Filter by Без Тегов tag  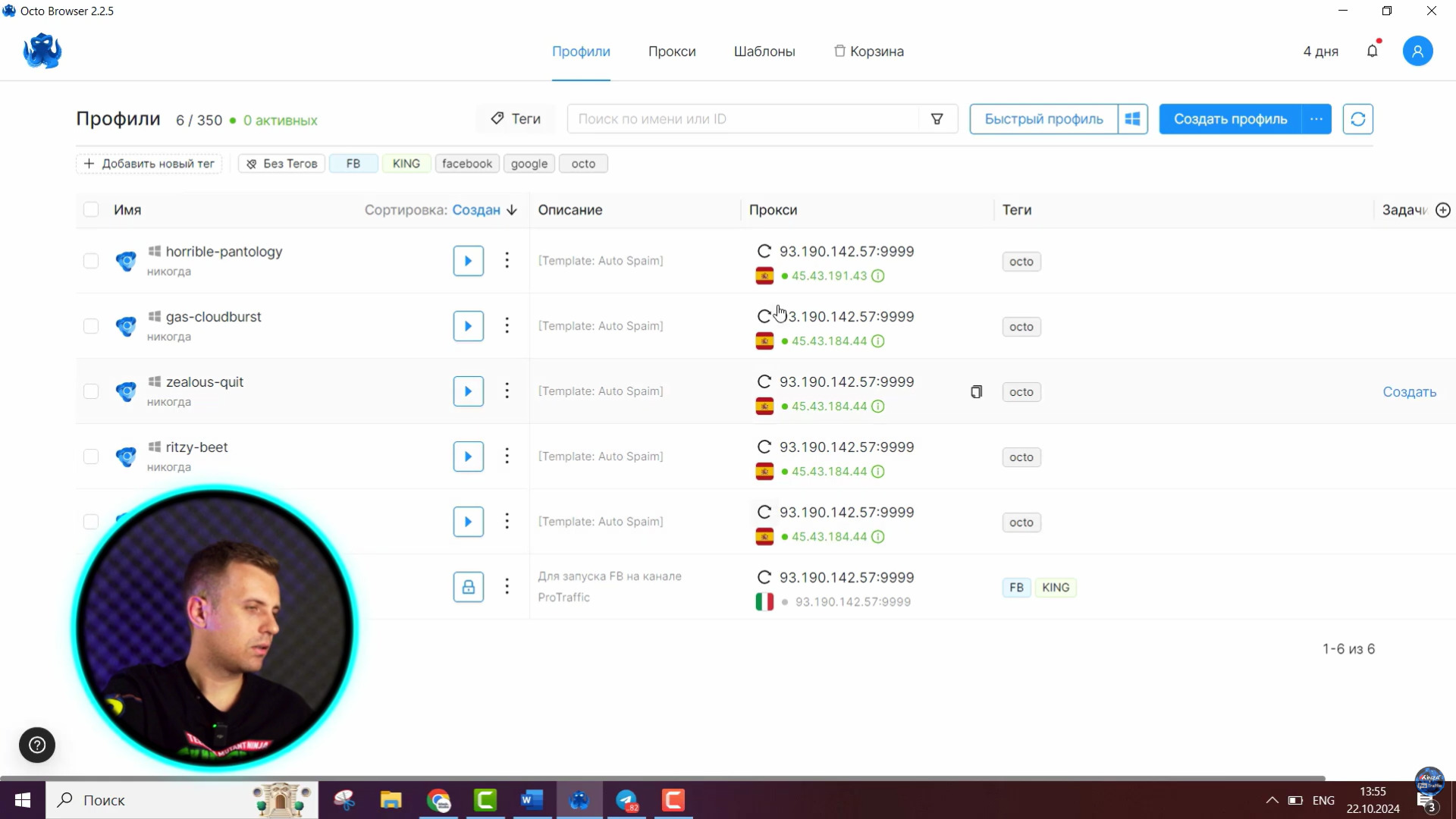pos(282,164)
